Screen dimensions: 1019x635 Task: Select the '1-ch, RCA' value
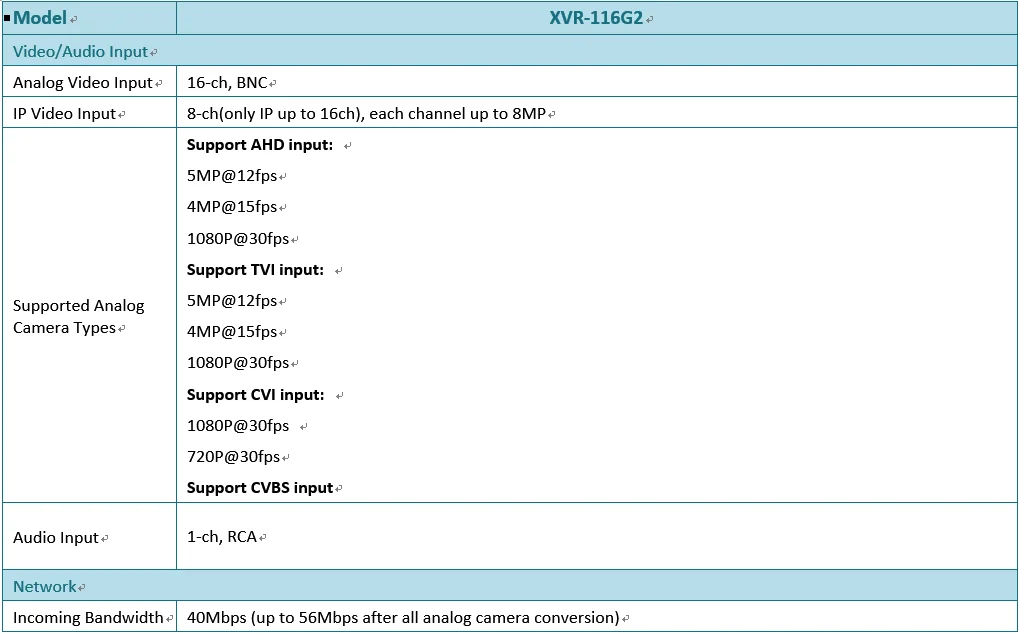[222, 537]
